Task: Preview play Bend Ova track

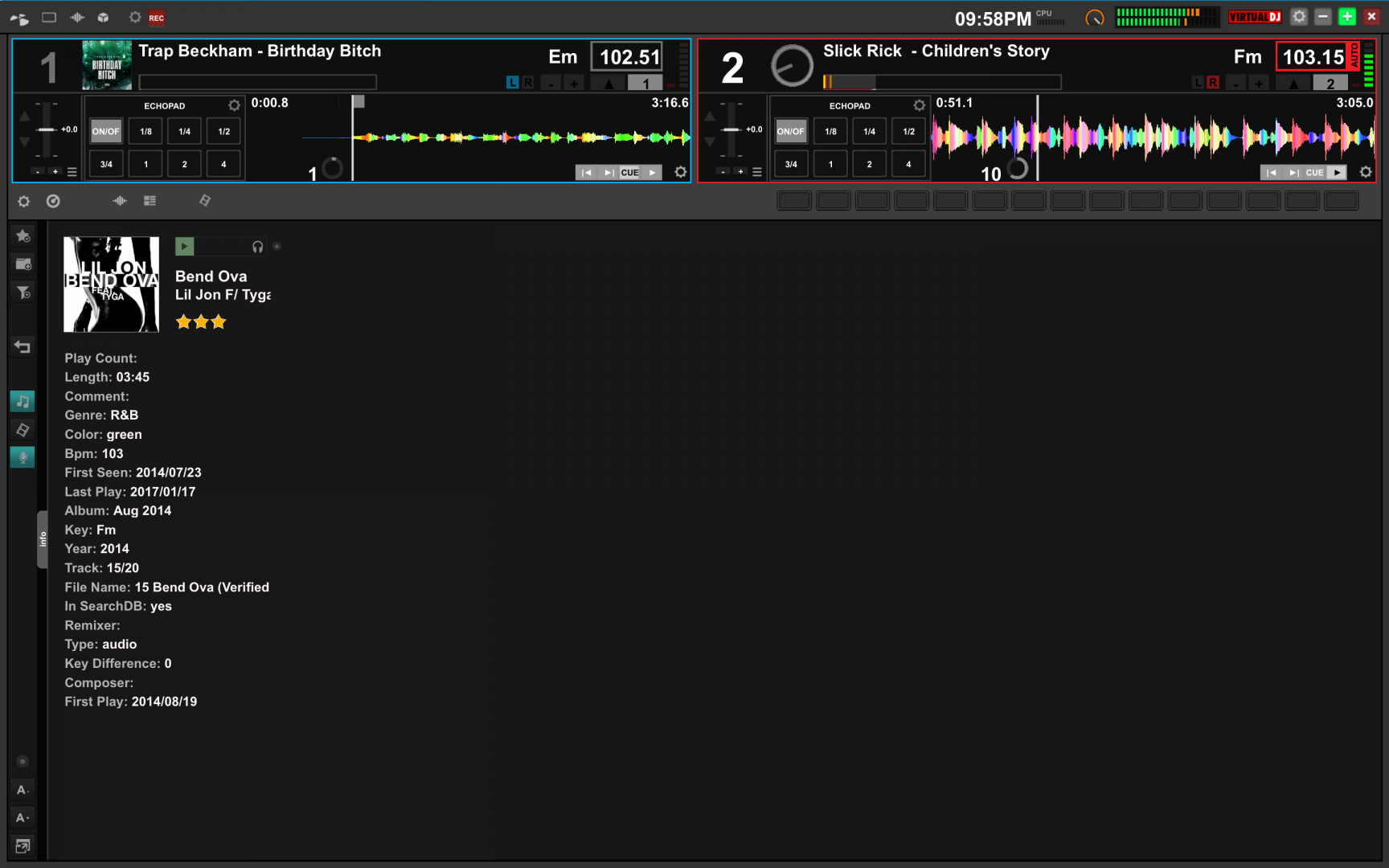Action: pos(184,247)
